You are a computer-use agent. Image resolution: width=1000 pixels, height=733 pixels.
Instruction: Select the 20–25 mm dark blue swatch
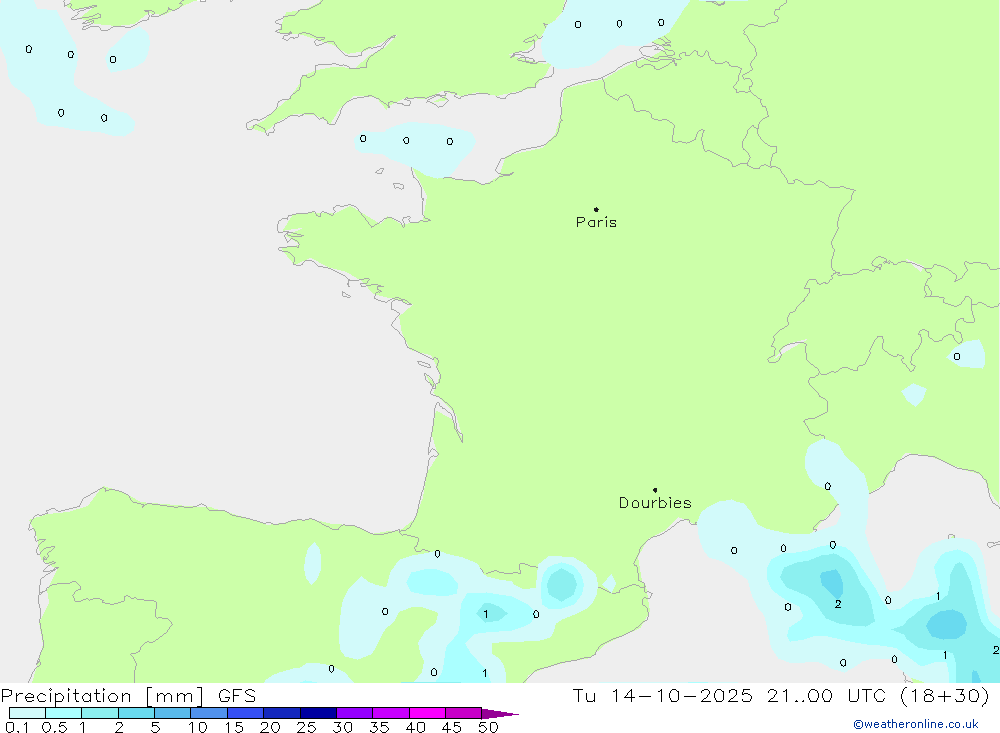[x=282, y=713]
